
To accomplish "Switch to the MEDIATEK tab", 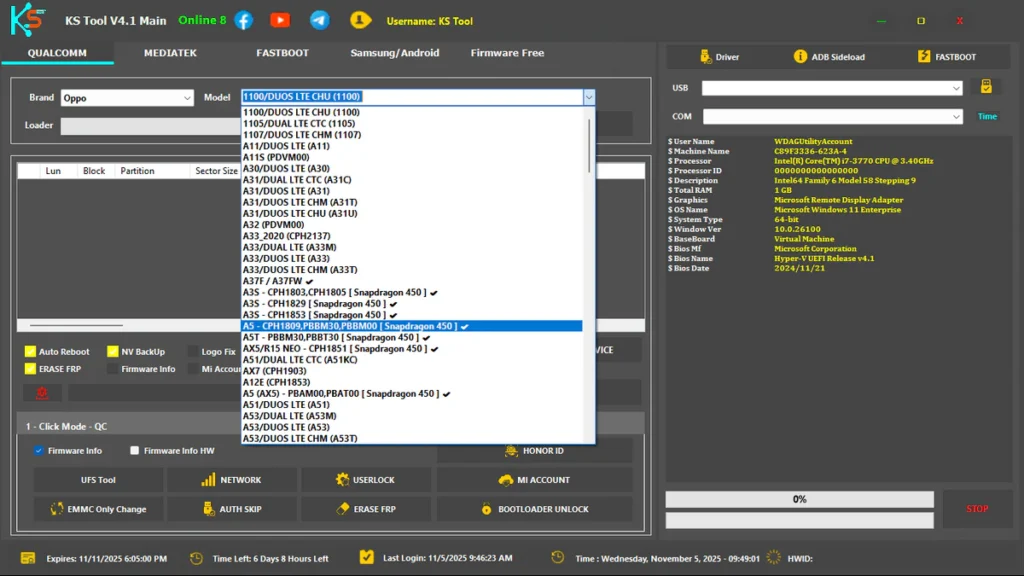I will coord(170,53).
